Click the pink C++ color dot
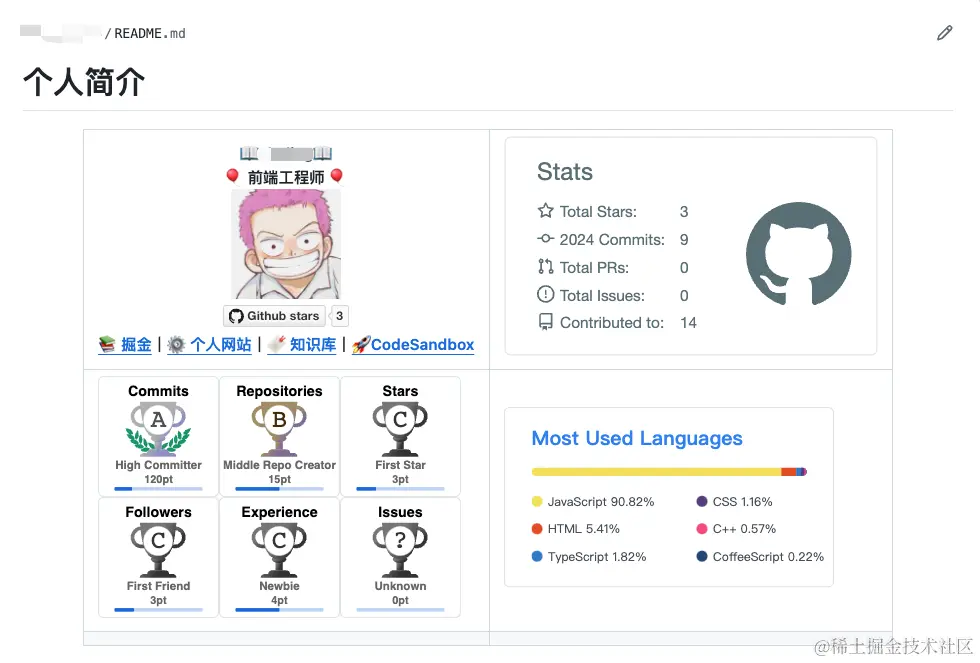980x663 pixels. [702, 529]
